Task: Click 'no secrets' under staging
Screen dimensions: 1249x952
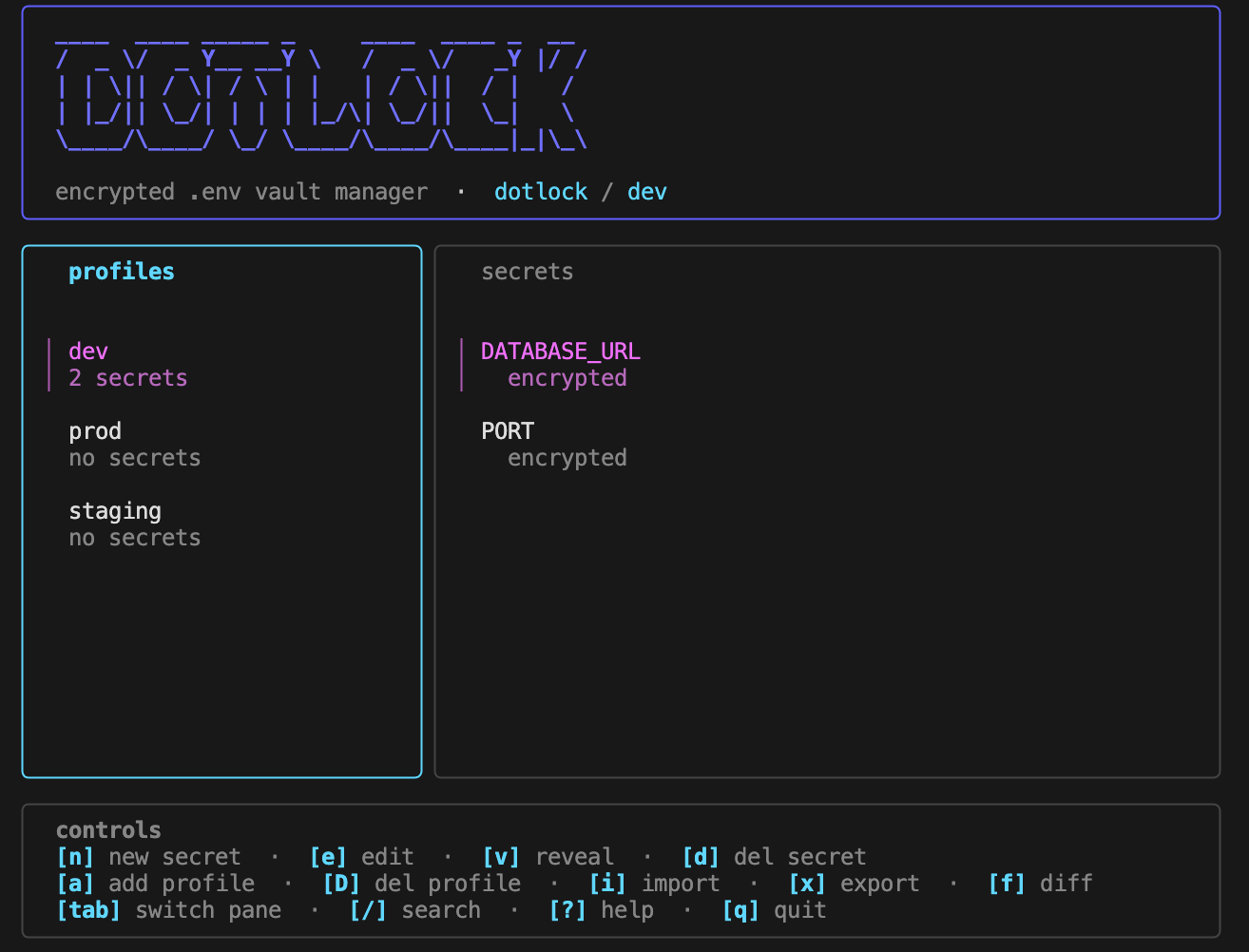Action: point(135,538)
